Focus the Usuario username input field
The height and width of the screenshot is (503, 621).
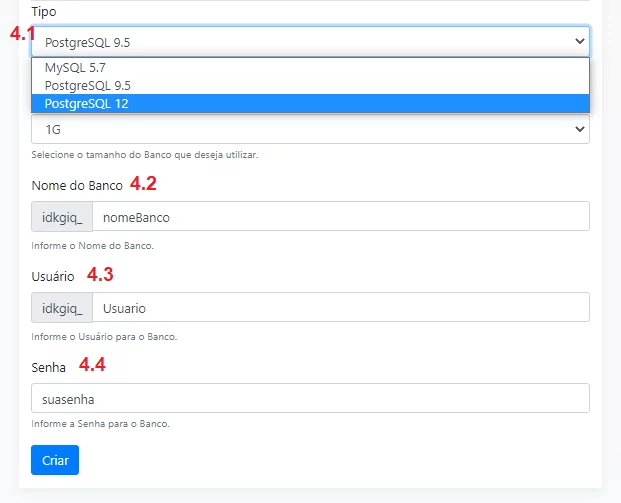(341, 307)
